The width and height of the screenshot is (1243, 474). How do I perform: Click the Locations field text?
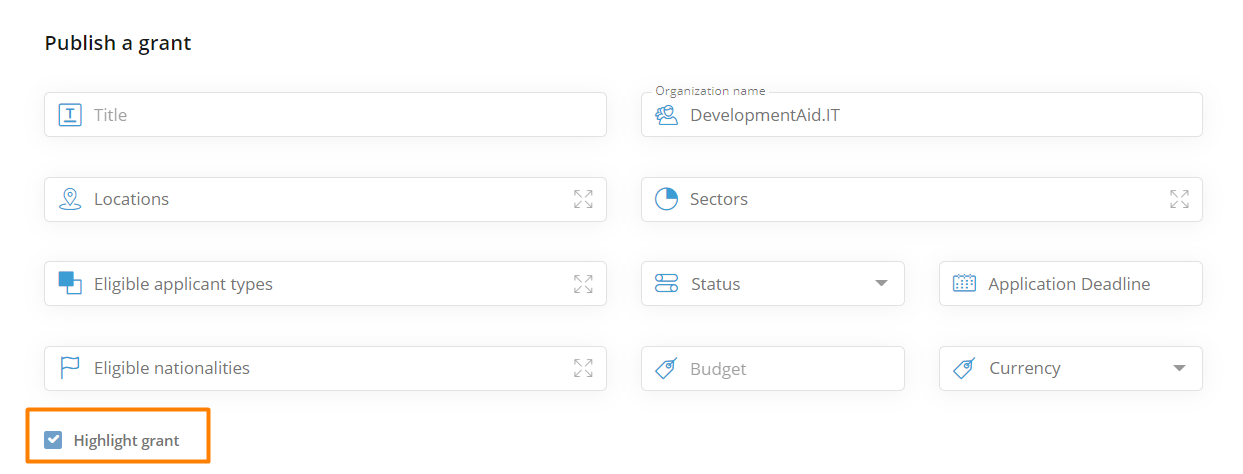(131, 199)
